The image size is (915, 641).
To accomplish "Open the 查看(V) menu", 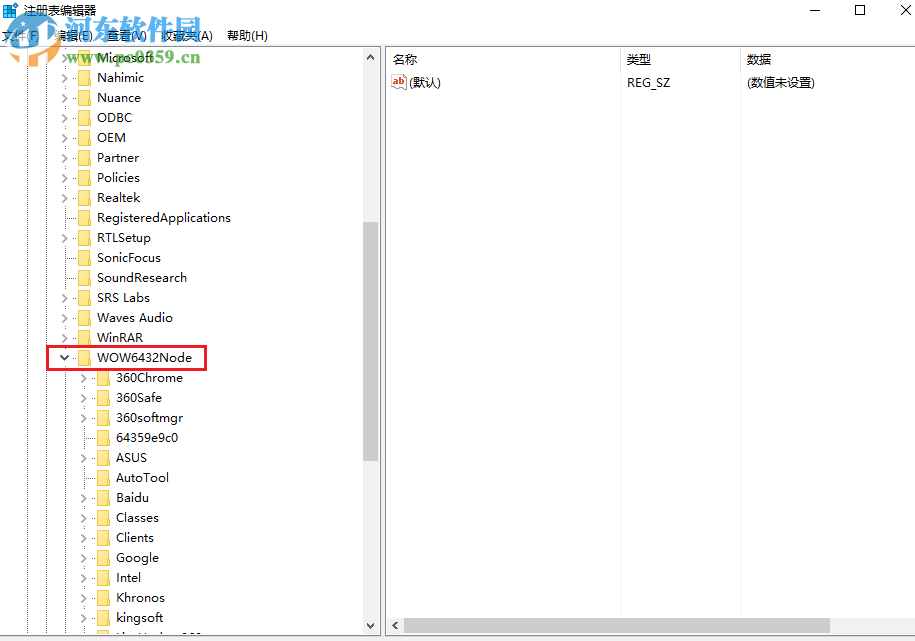I will (127, 35).
